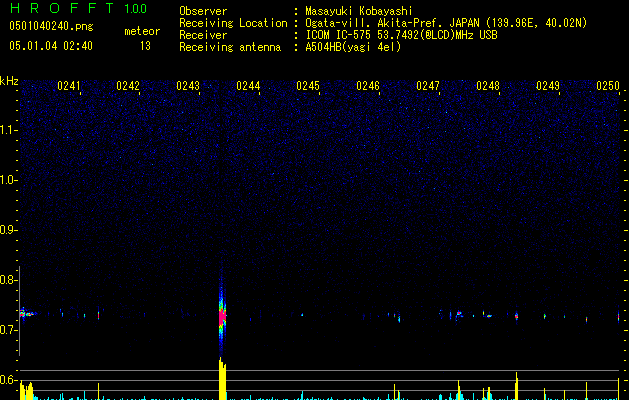Click the timestamp 05.01.04 02:40
The height and width of the screenshot is (400, 629).
pos(51,46)
